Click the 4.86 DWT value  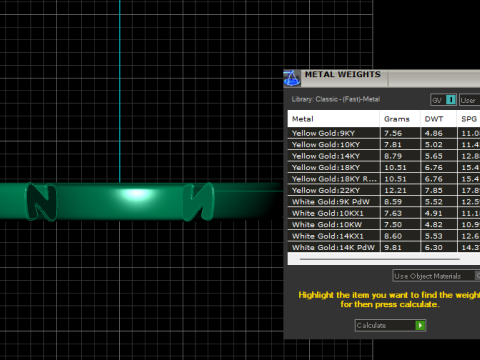pos(434,133)
